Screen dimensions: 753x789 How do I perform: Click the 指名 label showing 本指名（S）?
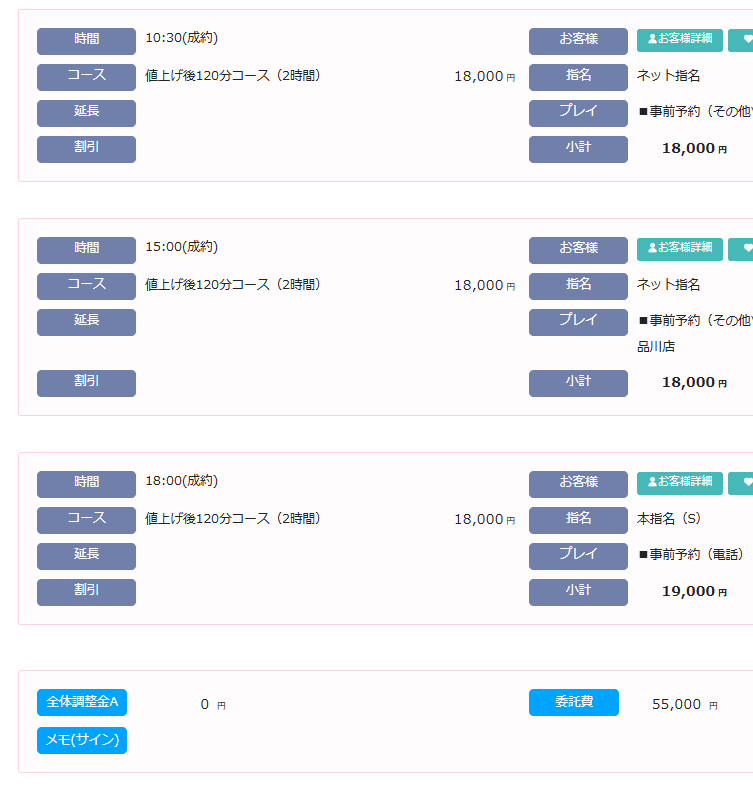click(578, 520)
